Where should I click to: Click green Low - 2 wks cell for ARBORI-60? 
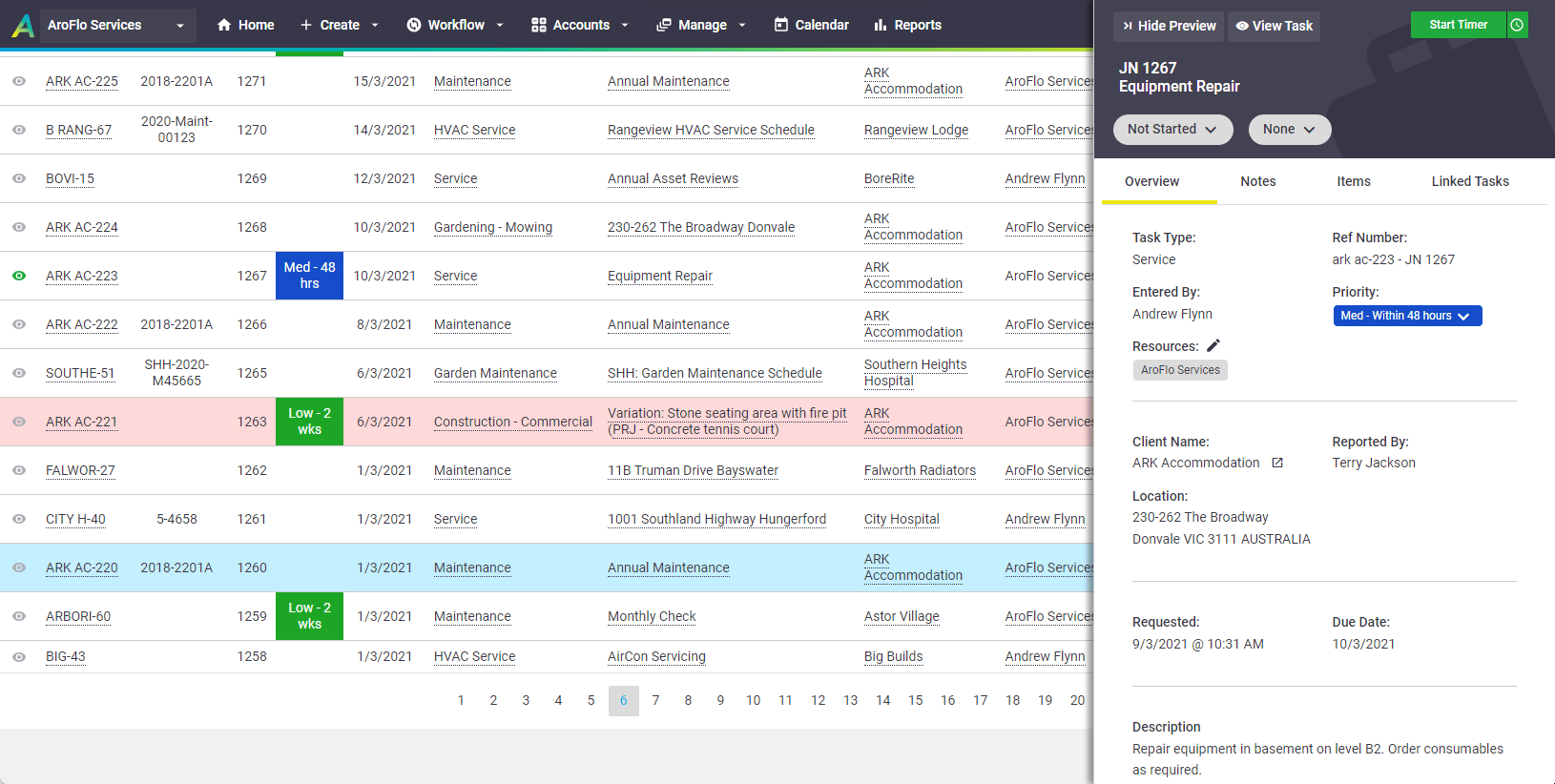[309, 616]
